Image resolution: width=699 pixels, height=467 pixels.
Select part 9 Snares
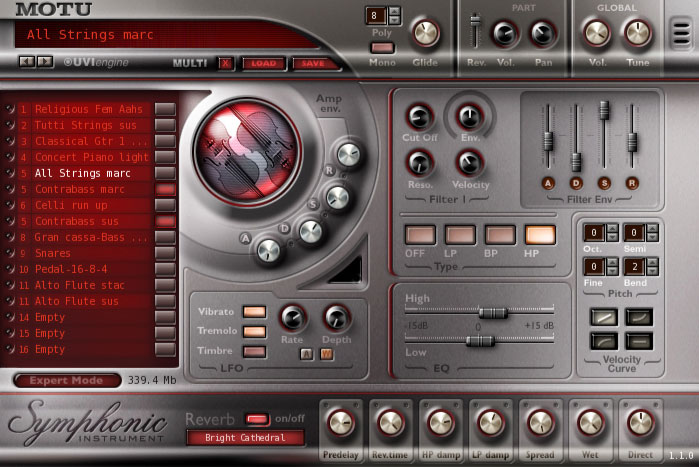86,253
